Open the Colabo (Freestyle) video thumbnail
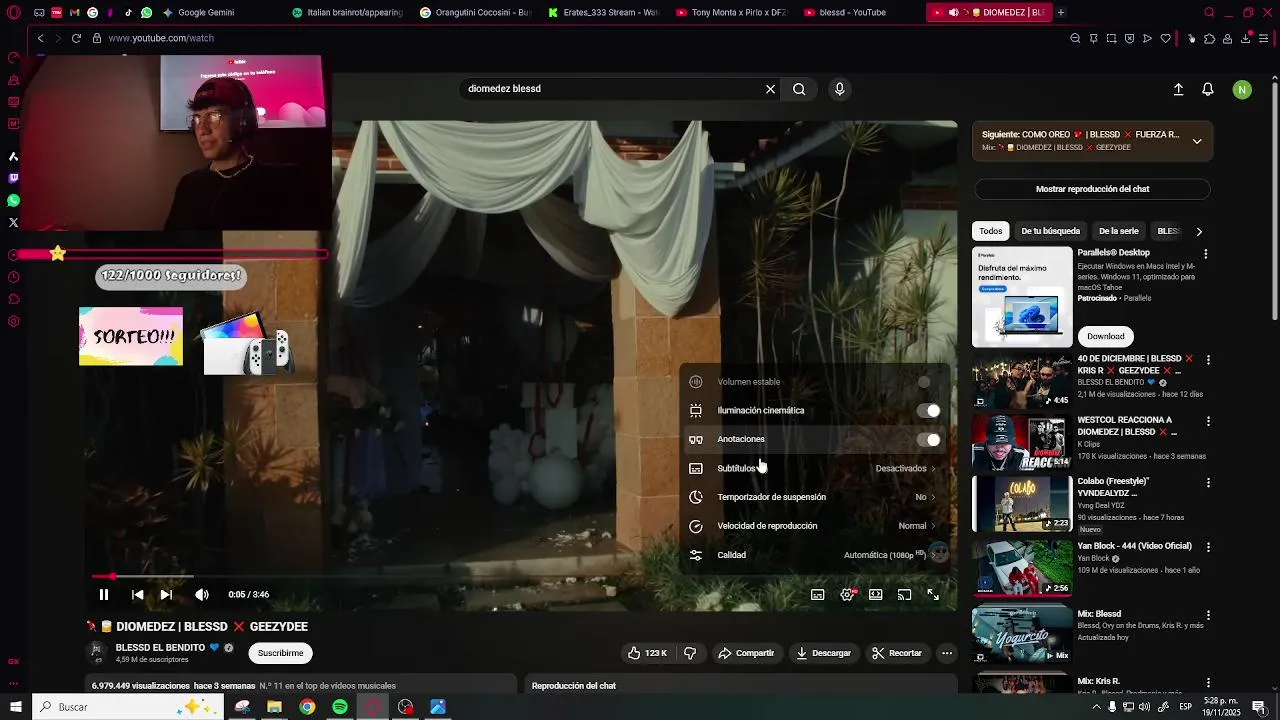 pos(1022,503)
